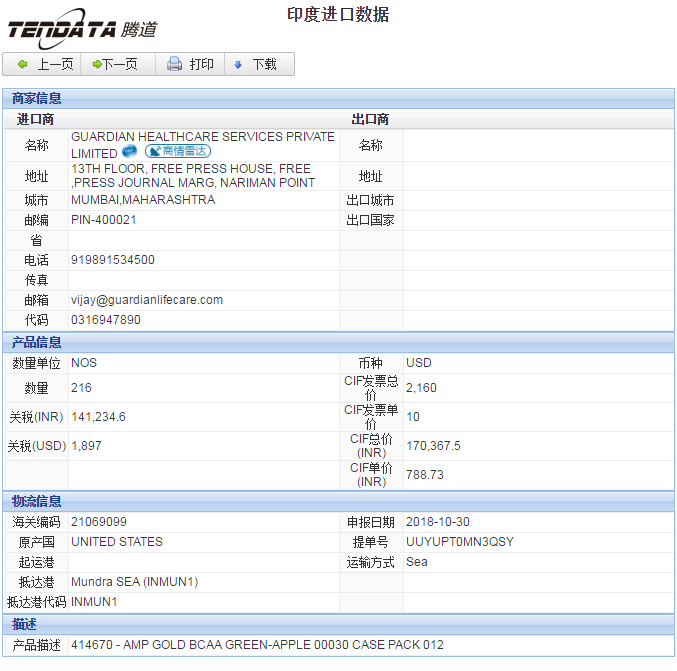Open the 商情雷达 radar badge
The height and width of the screenshot is (671, 677).
(x=178, y=151)
